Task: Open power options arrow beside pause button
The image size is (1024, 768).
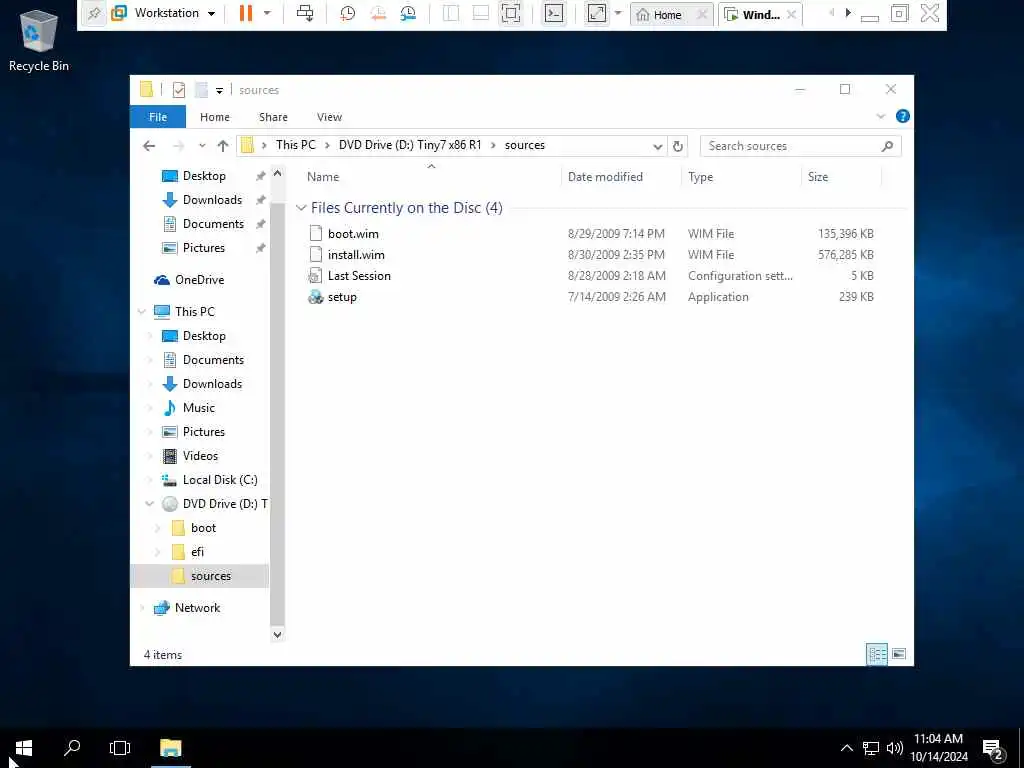Action: click(x=266, y=13)
